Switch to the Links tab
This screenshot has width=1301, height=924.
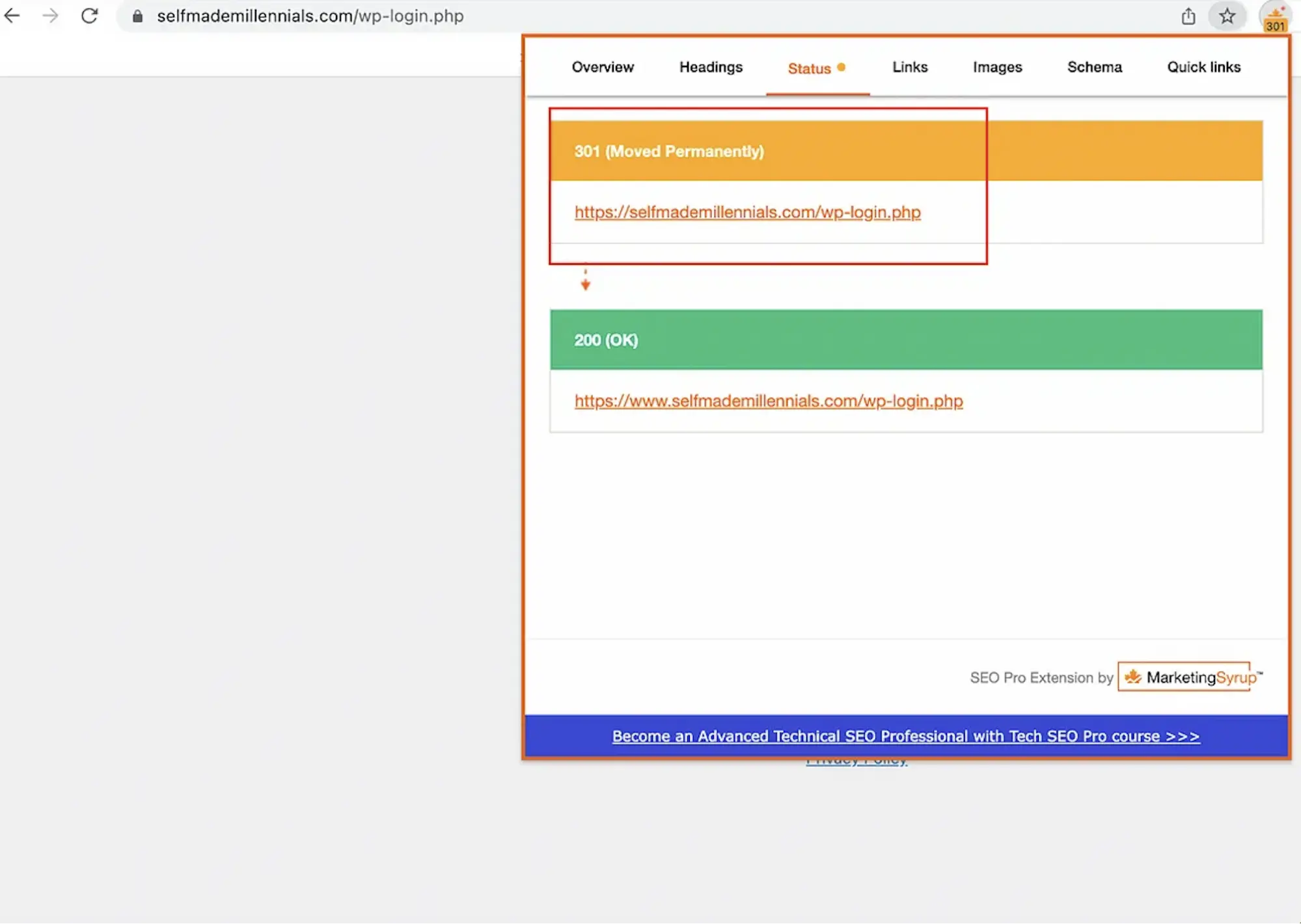[x=909, y=67]
